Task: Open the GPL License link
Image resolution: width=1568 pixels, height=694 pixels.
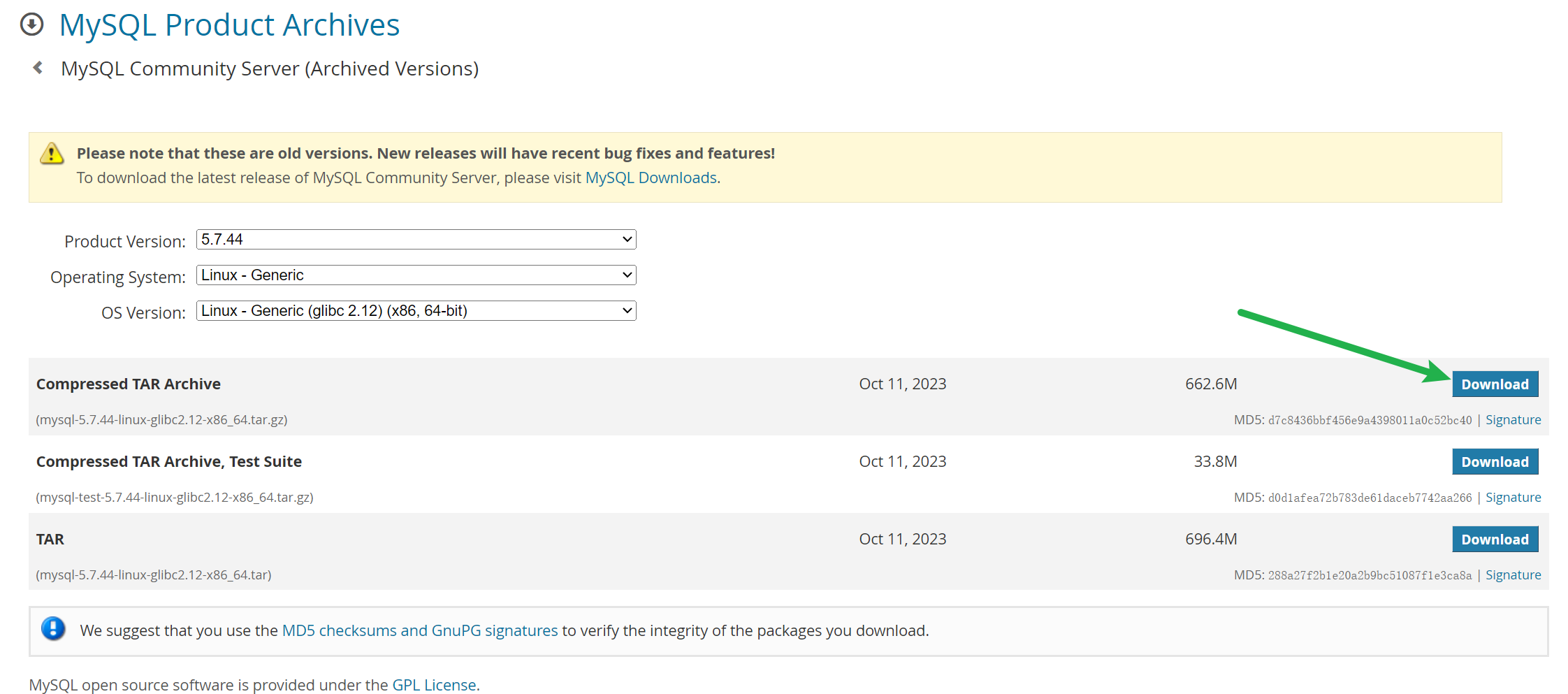Action: 434,685
